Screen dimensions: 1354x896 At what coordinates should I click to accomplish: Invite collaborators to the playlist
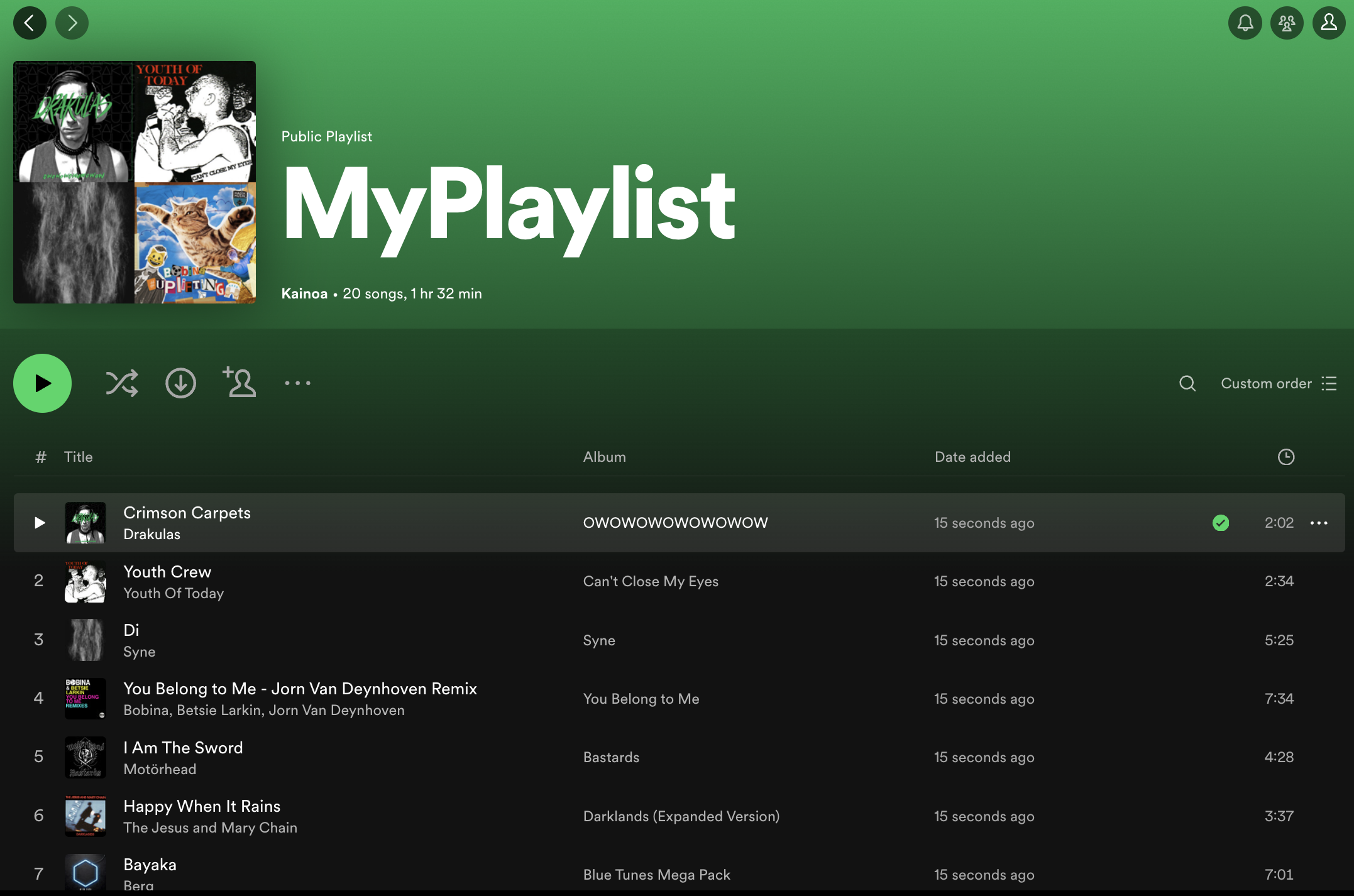click(x=239, y=383)
